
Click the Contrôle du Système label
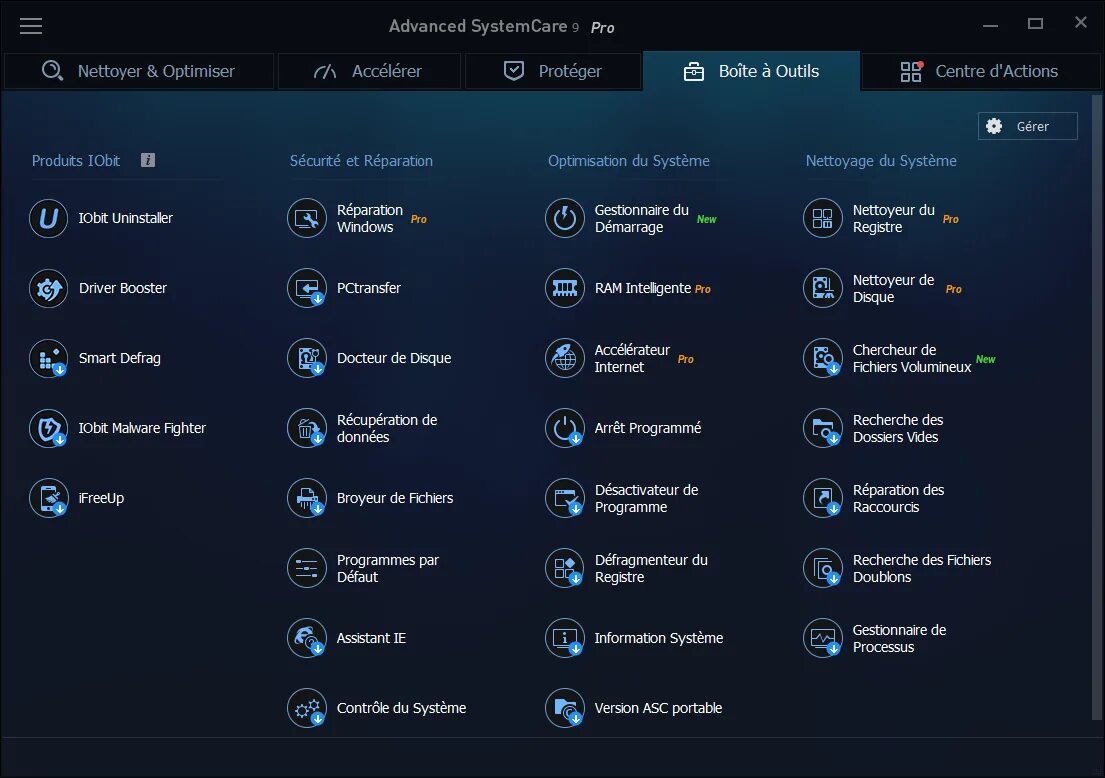pos(402,708)
